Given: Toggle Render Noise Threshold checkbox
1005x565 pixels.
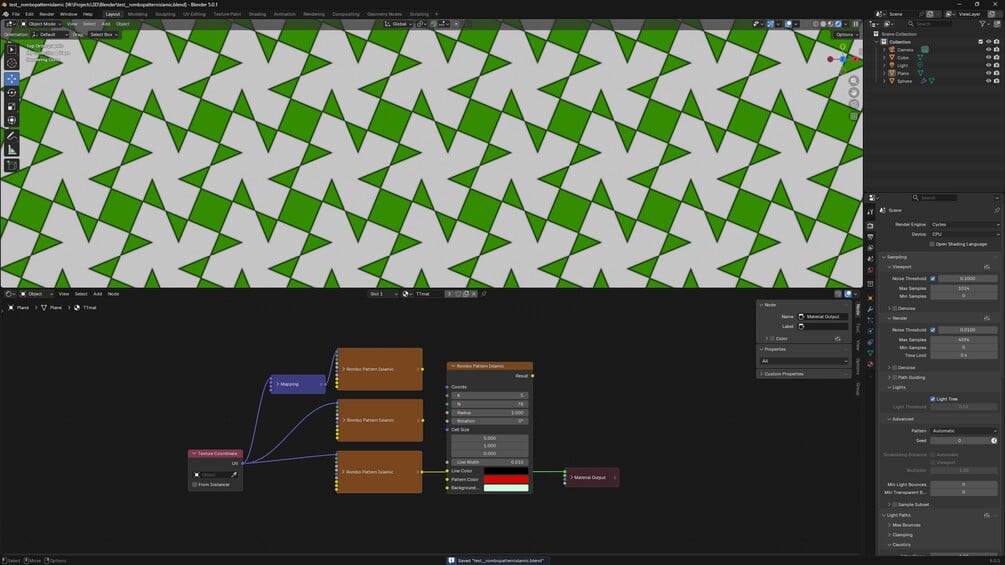Looking at the screenshot, I should [x=933, y=330].
